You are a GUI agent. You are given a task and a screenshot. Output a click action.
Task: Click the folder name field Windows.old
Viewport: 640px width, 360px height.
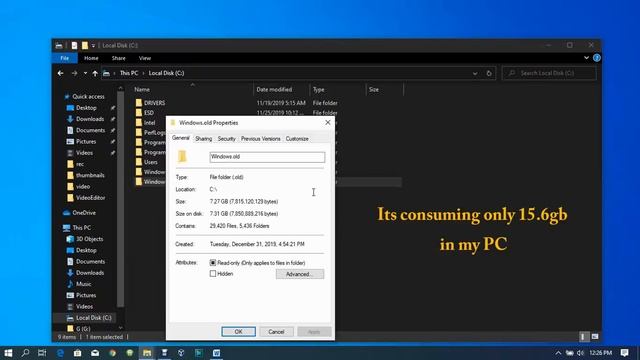click(267, 157)
